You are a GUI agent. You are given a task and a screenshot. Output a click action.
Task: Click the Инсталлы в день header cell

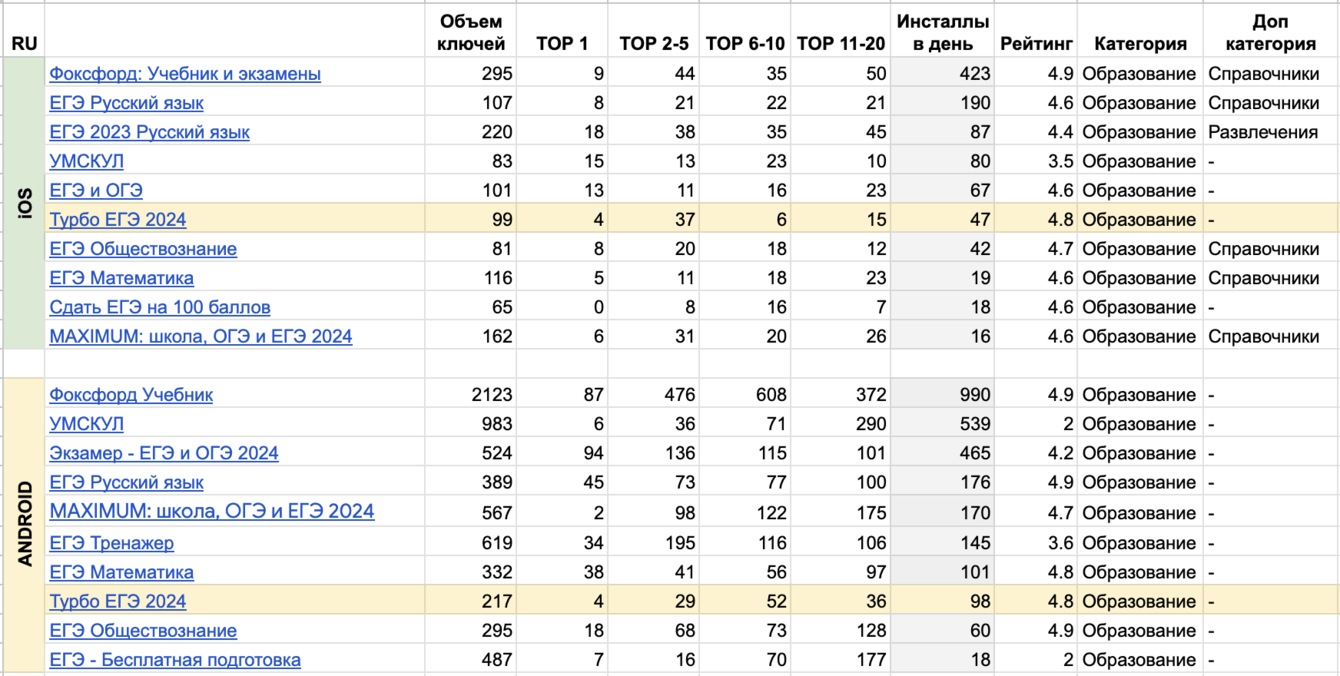point(943,32)
